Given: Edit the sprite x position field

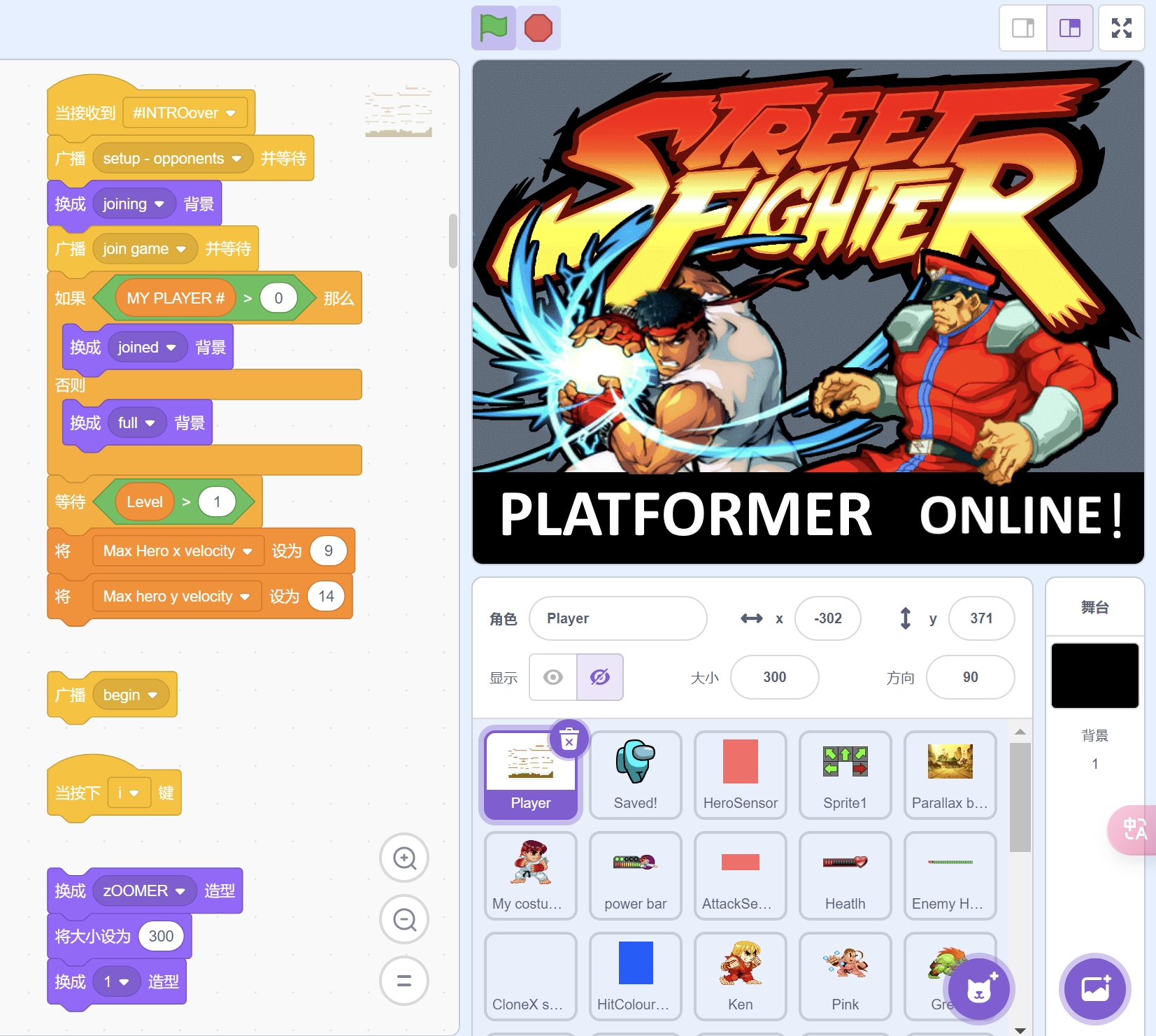Looking at the screenshot, I should point(828,618).
